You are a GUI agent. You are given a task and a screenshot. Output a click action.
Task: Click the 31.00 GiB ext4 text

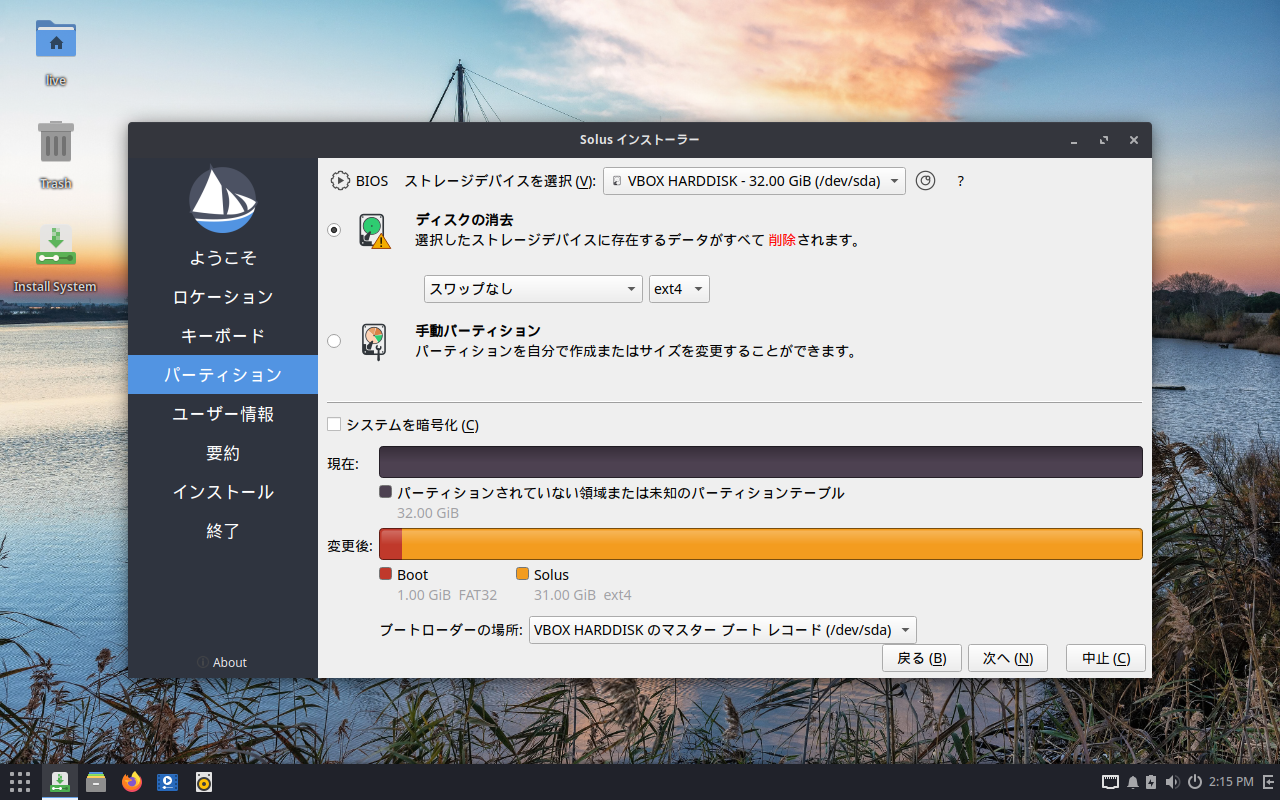tap(583, 595)
